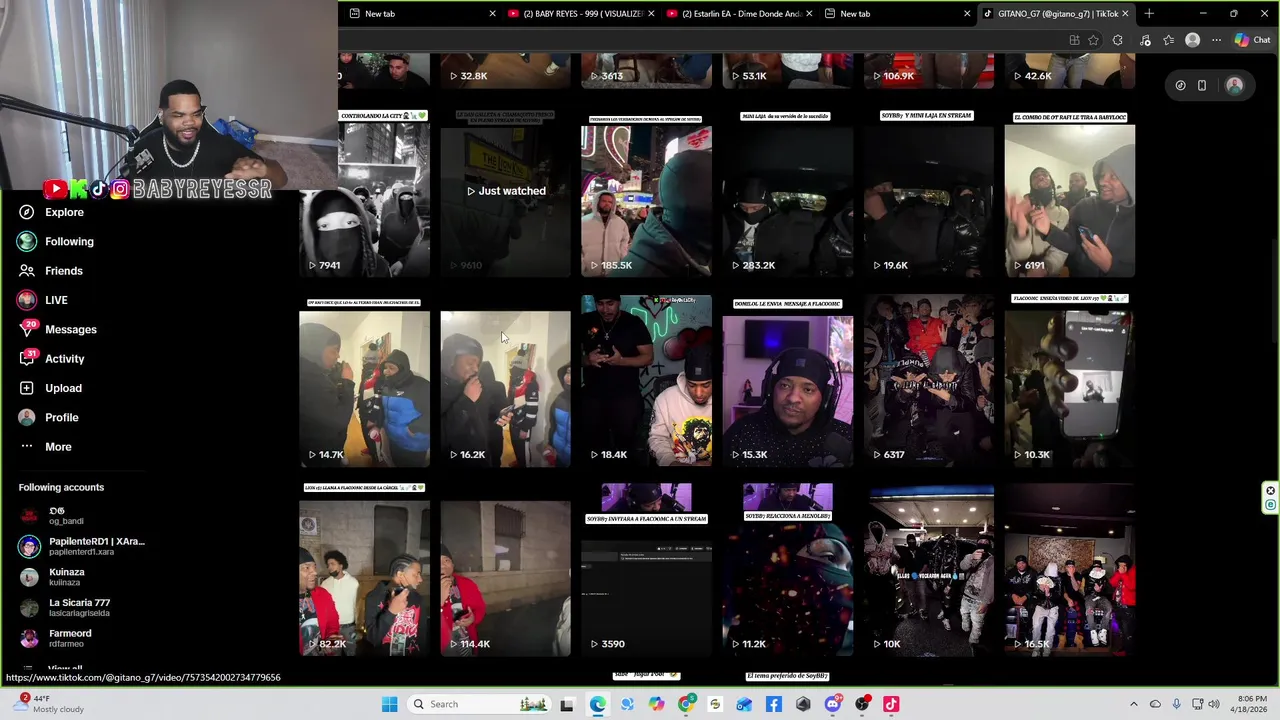The height and width of the screenshot is (720, 1280).
Task: Open video with 19.6K views
Action: (929, 192)
